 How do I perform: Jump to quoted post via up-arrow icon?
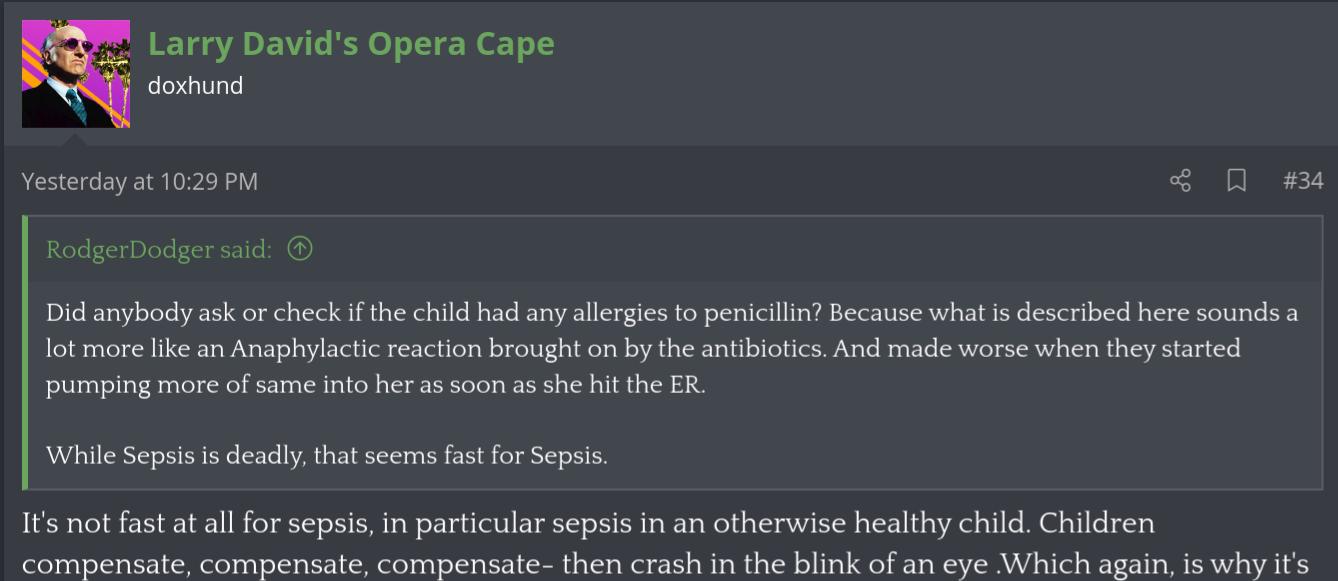click(x=300, y=249)
